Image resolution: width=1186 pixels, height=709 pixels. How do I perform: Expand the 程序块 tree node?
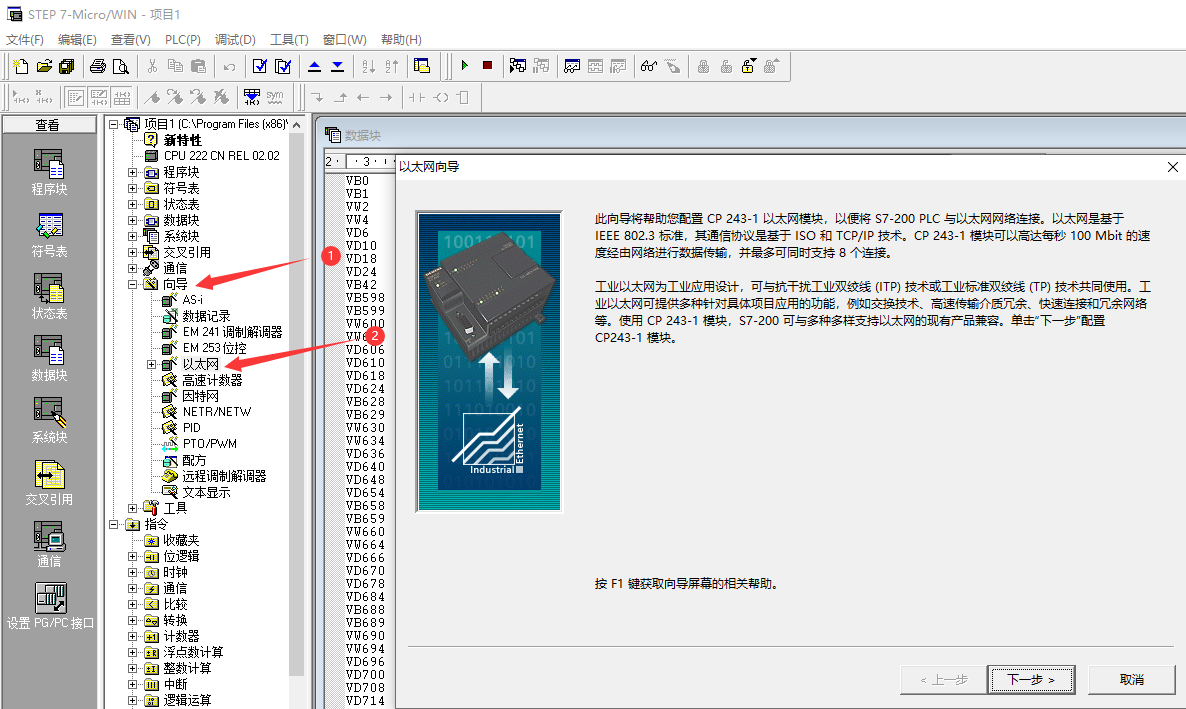(x=132, y=173)
